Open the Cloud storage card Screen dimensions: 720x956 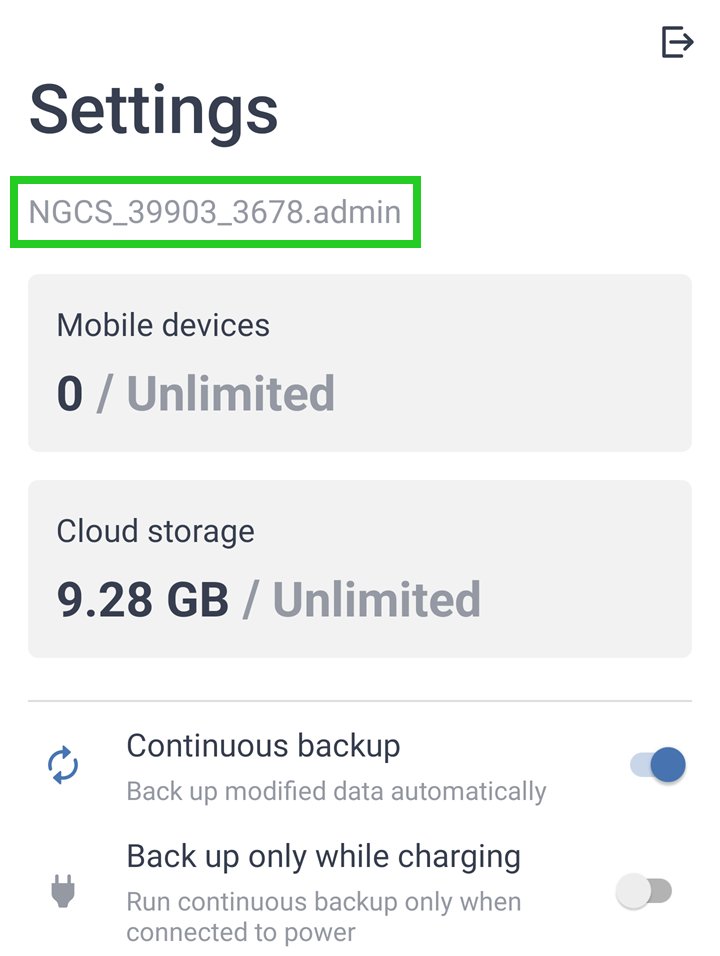point(360,569)
